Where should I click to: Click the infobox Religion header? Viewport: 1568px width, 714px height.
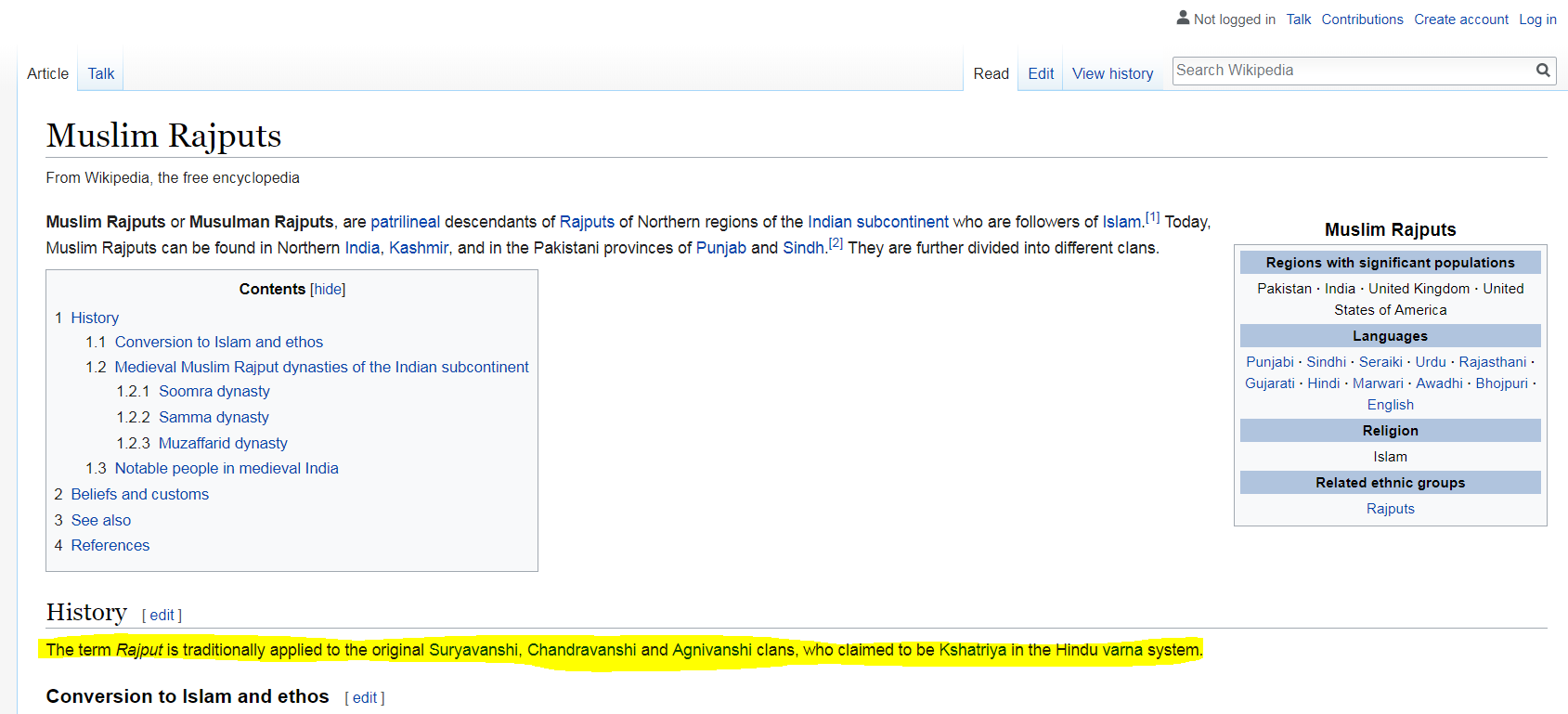click(x=1390, y=431)
